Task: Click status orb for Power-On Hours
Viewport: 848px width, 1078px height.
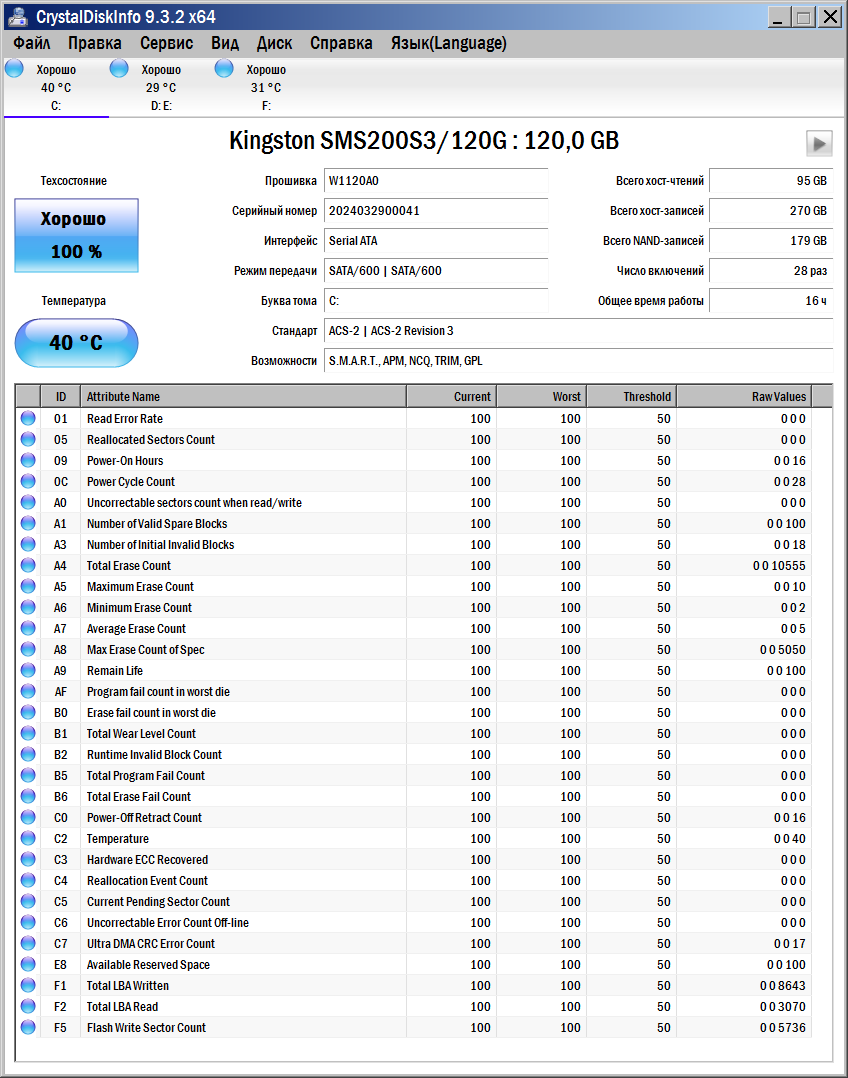Action: tap(28, 460)
